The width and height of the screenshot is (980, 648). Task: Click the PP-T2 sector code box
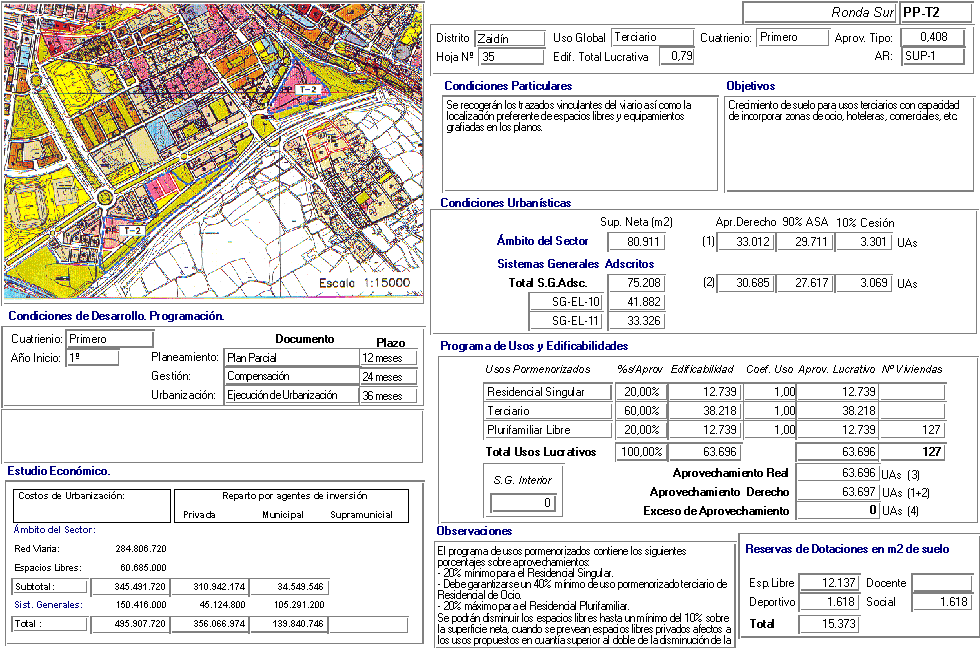[x=934, y=12]
